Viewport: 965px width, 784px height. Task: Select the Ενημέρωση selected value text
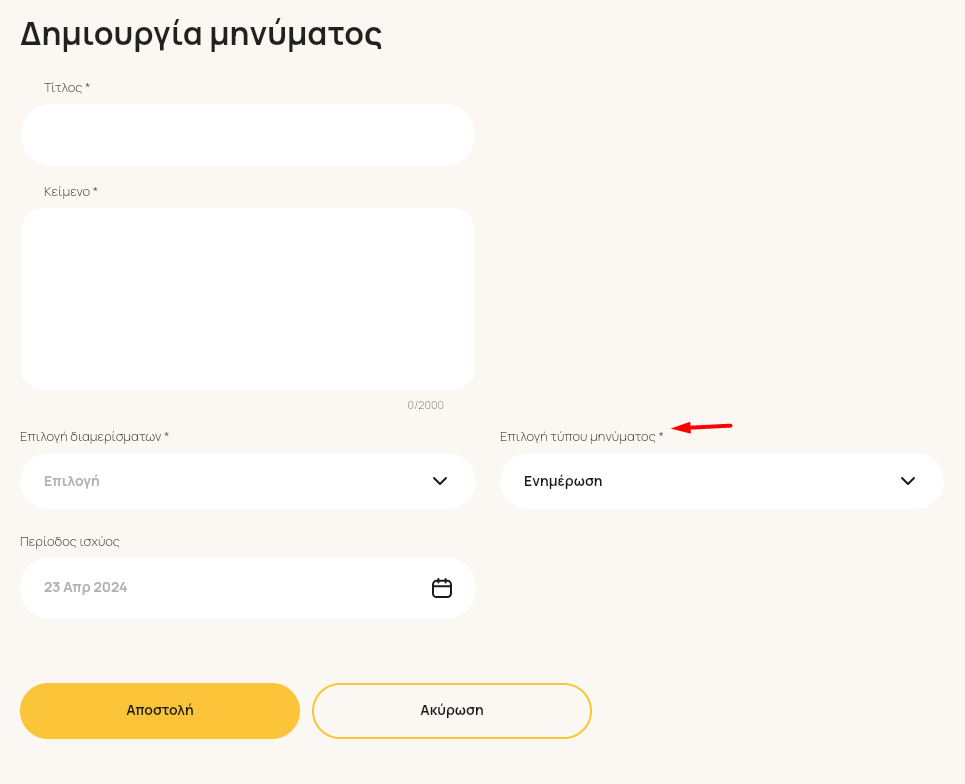[x=563, y=481]
